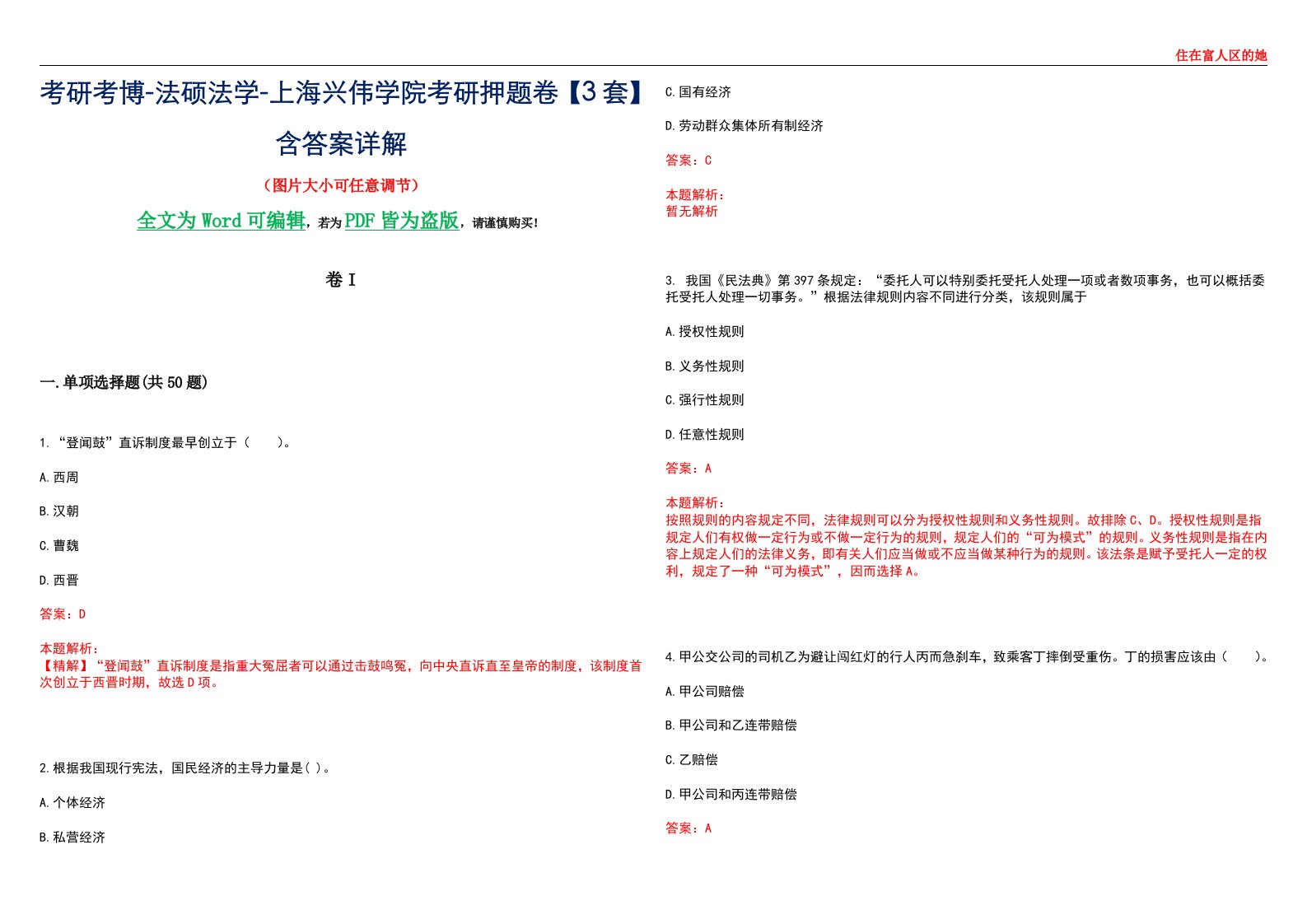The height and width of the screenshot is (924, 1307).
Task: Click the '本题解析：' label under question 1
Action: pos(69,649)
